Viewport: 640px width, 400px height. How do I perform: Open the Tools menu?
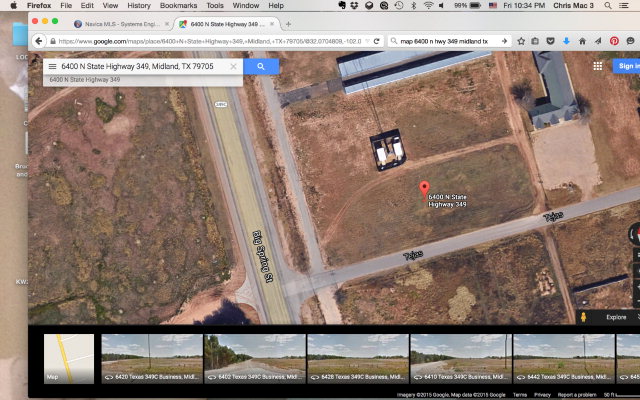[215, 6]
